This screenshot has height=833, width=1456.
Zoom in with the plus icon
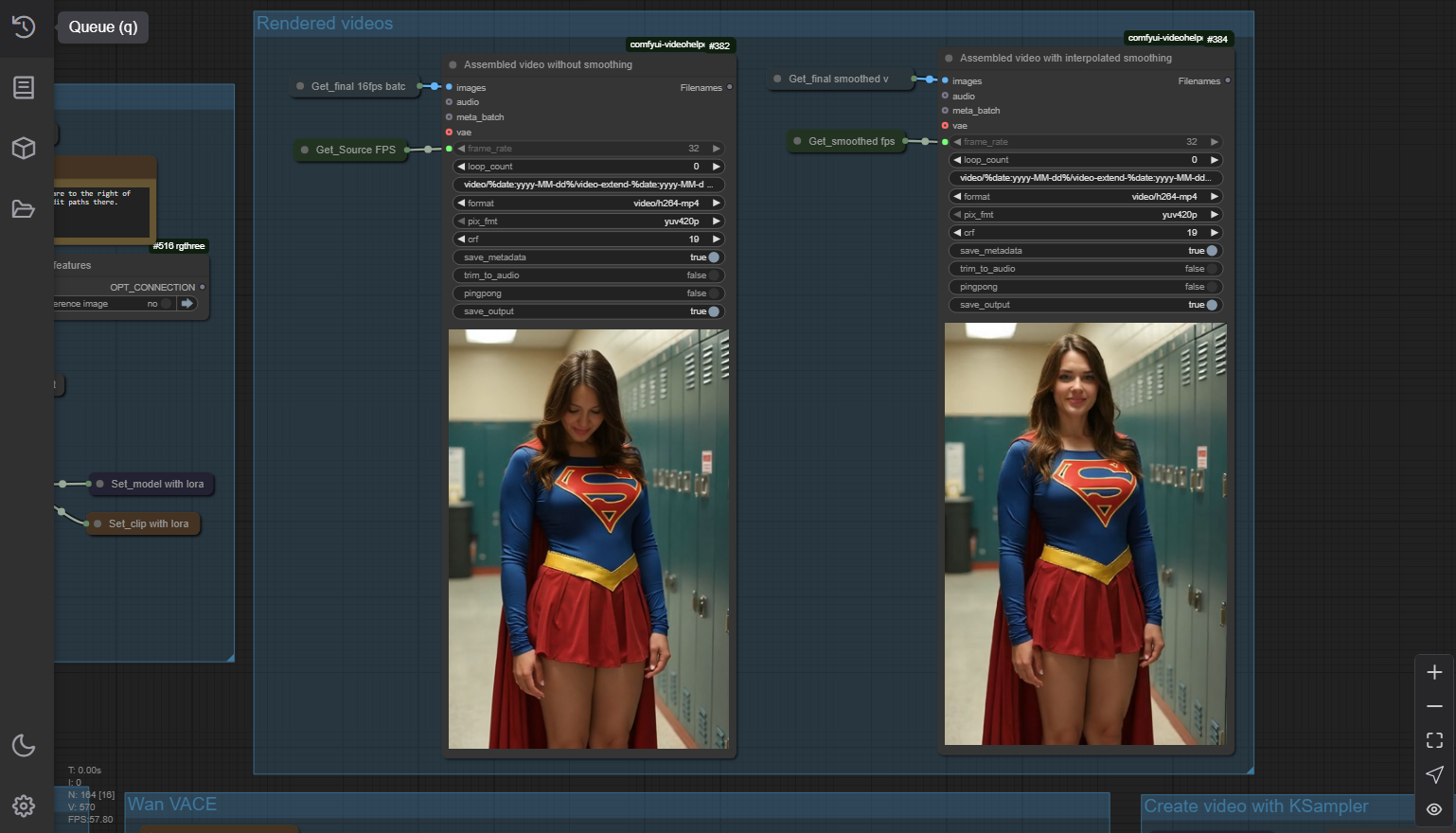click(x=1434, y=672)
